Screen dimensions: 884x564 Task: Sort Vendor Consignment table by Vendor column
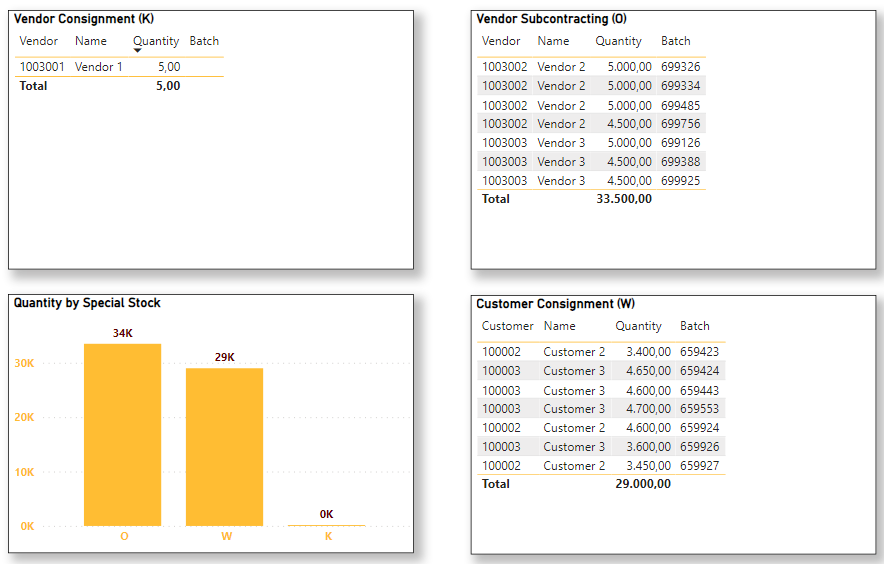coord(39,41)
